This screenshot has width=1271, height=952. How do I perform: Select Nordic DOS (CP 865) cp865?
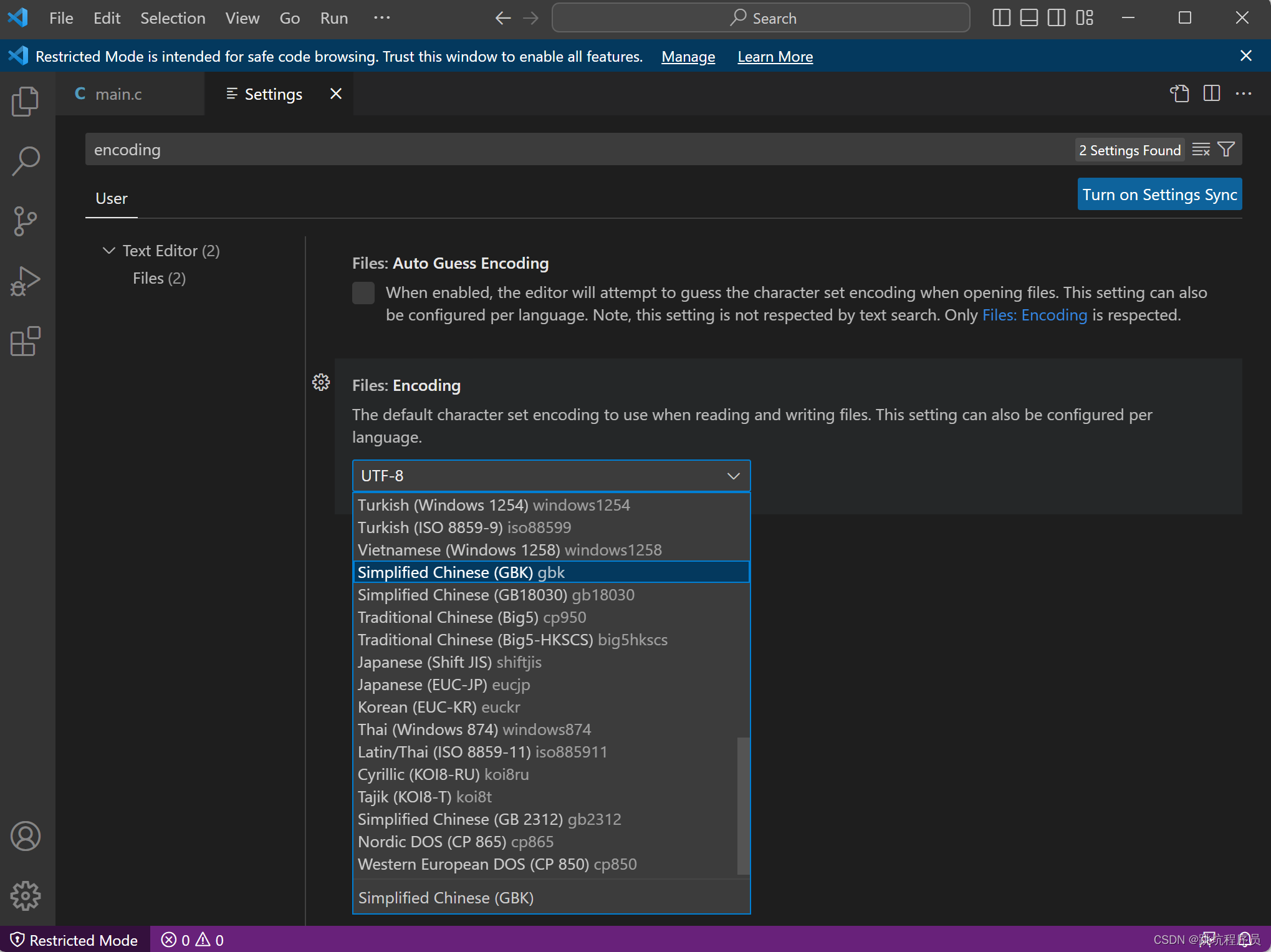pos(545,842)
